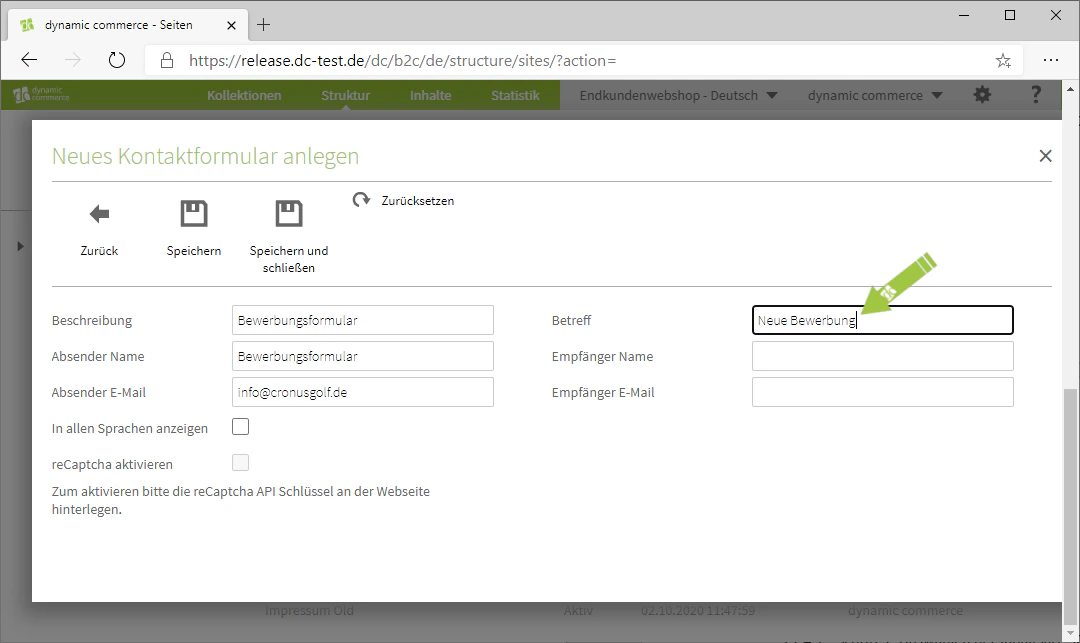Toggle reCaptcha aktivieren checkbox

click(240, 463)
